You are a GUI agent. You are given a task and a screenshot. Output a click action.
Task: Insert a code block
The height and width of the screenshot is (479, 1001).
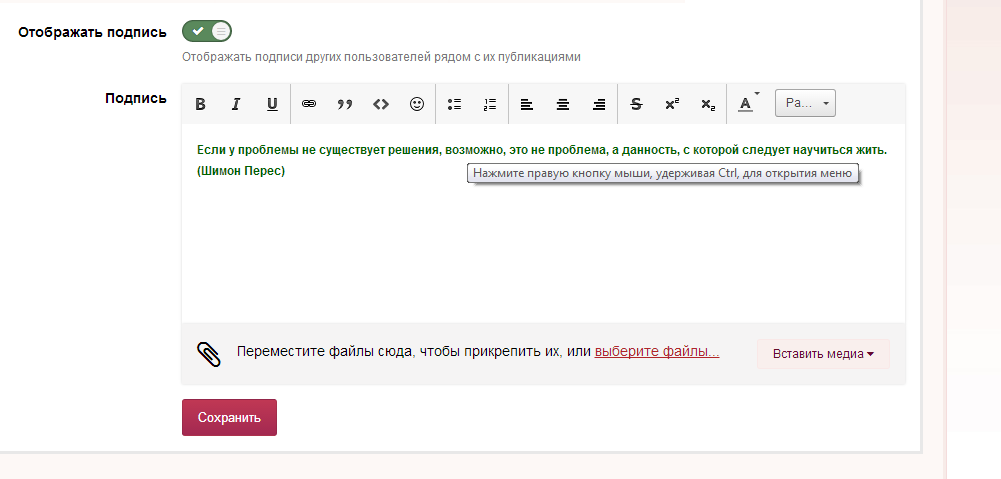point(381,104)
